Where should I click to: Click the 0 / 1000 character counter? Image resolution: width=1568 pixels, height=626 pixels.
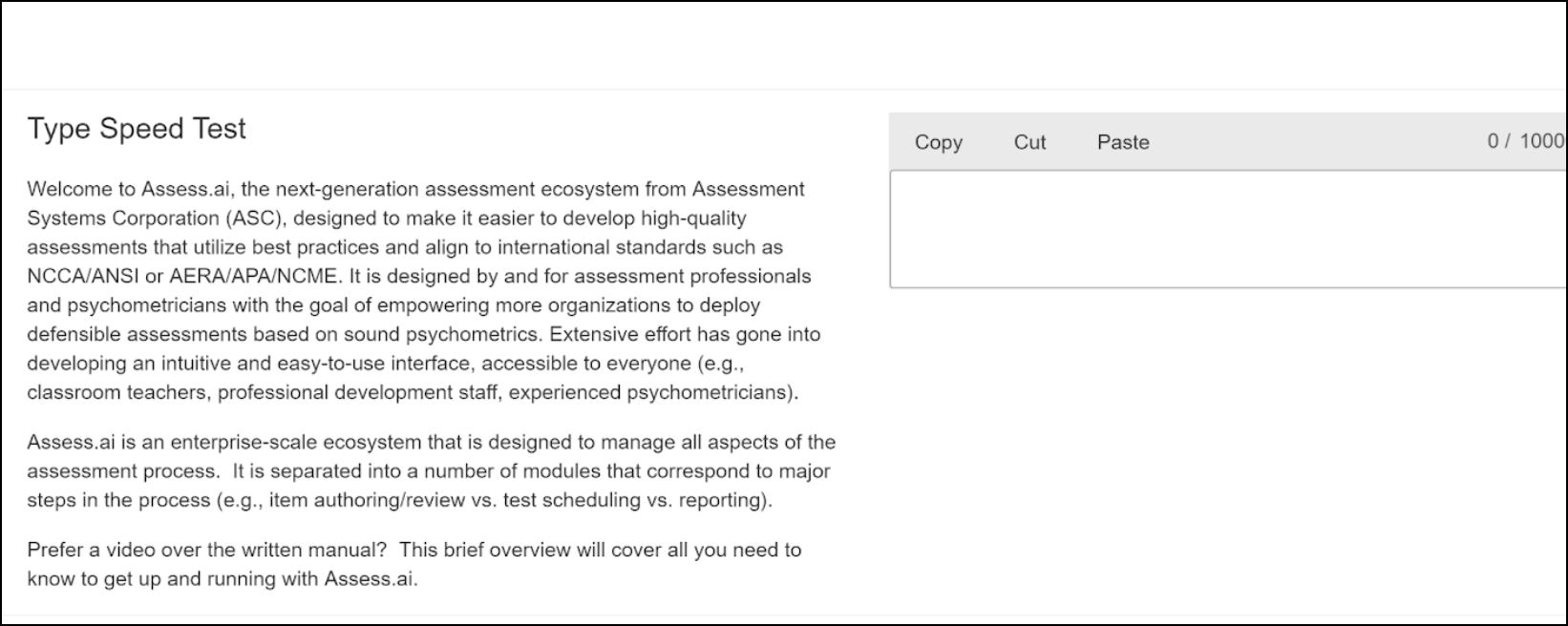1526,141
